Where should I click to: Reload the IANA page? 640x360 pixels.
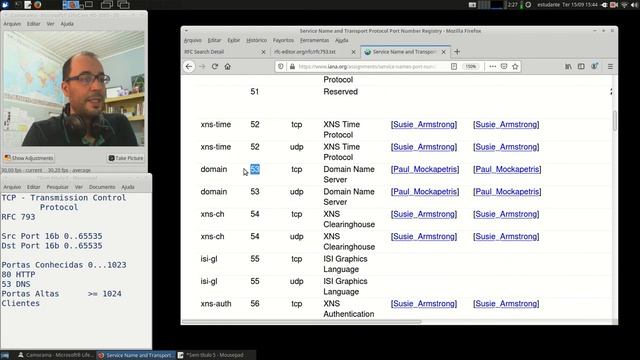tap(215, 67)
